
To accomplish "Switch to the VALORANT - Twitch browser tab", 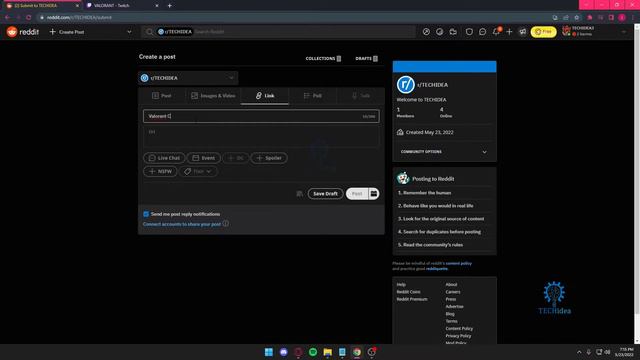I will click(x=122, y=6).
